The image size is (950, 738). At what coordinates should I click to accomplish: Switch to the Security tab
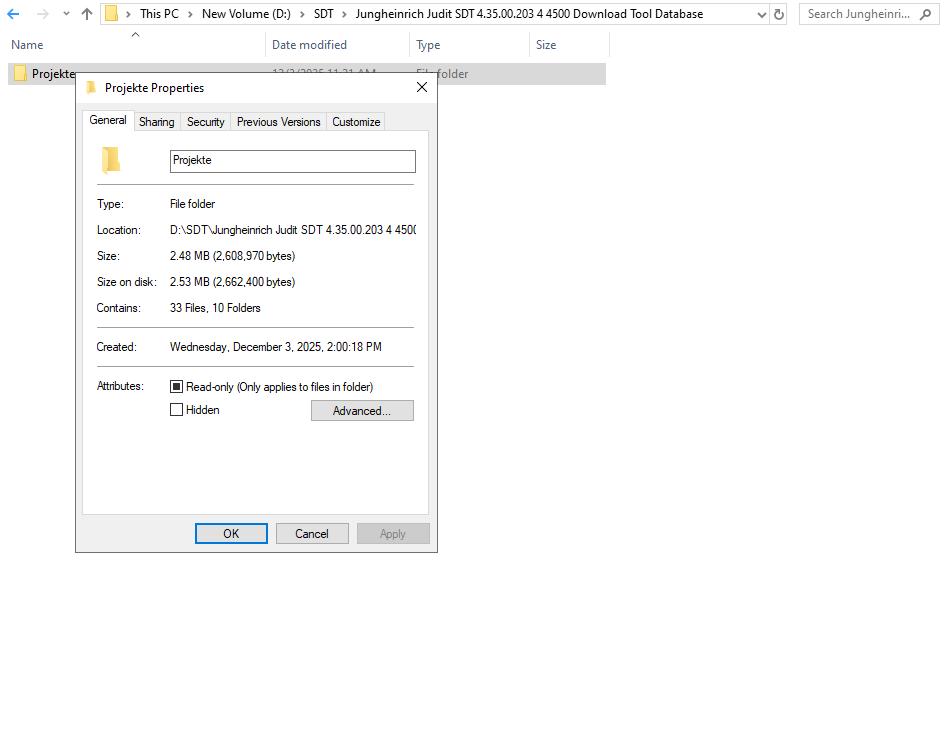[206, 121]
